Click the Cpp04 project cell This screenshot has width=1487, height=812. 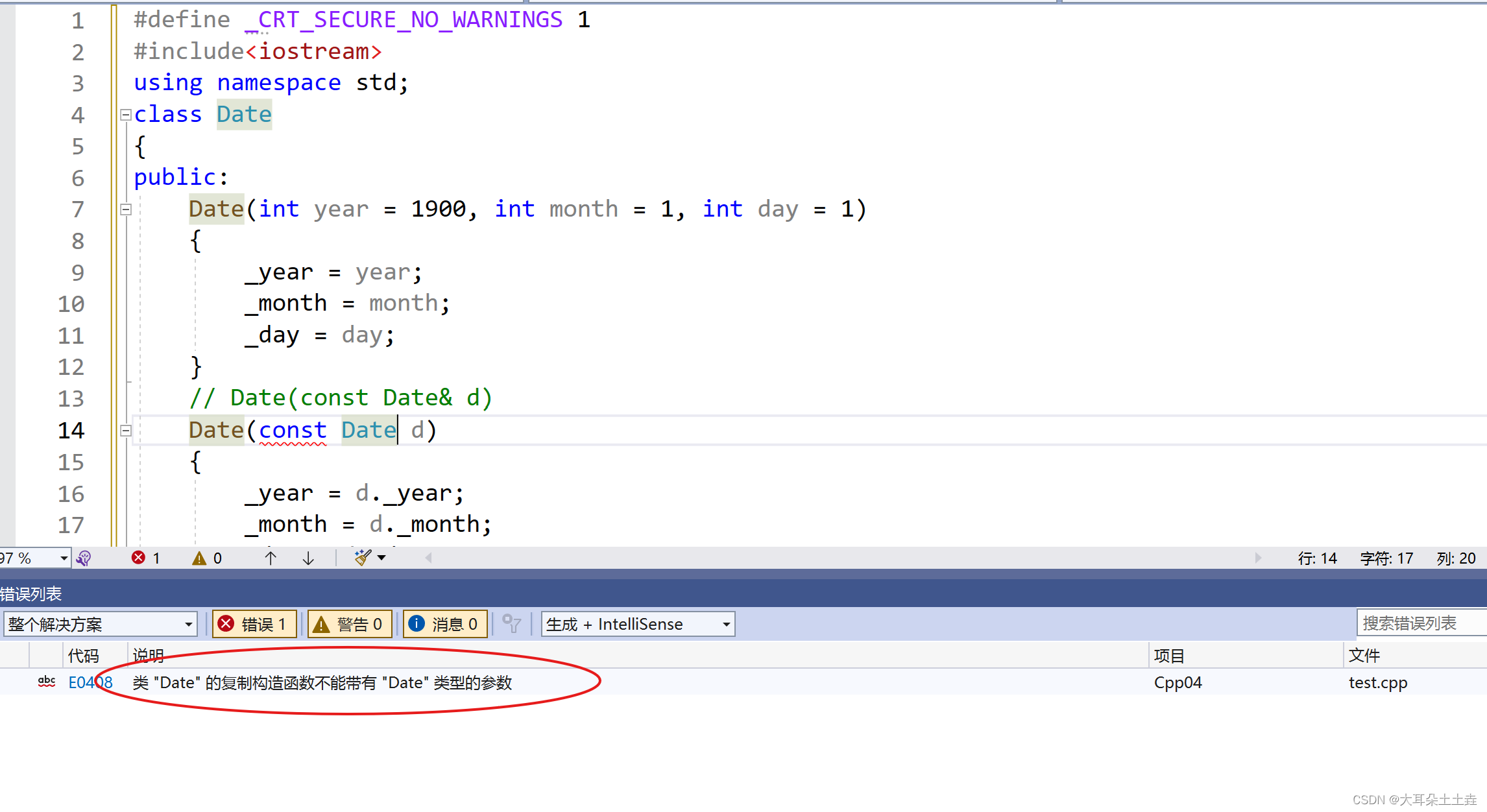tap(1178, 682)
